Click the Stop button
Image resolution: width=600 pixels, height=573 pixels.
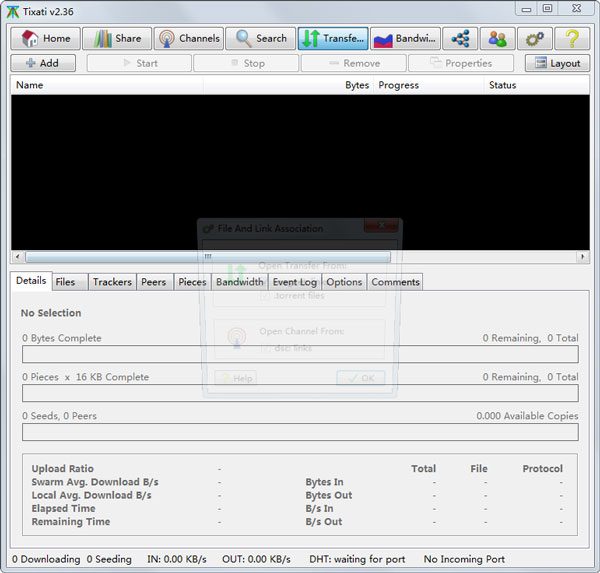tap(246, 63)
